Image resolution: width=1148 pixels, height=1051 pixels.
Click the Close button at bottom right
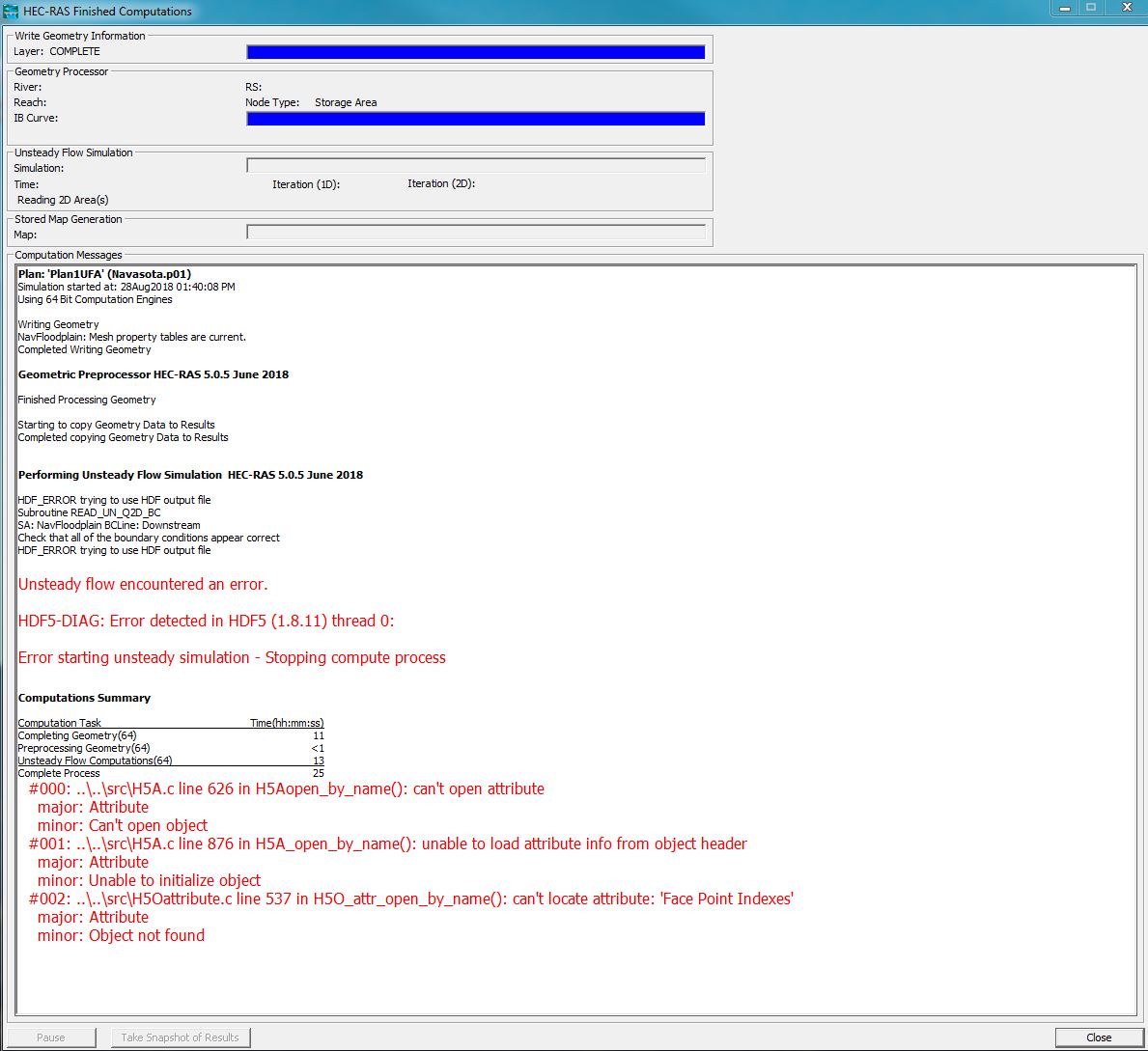pos(1098,1037)
